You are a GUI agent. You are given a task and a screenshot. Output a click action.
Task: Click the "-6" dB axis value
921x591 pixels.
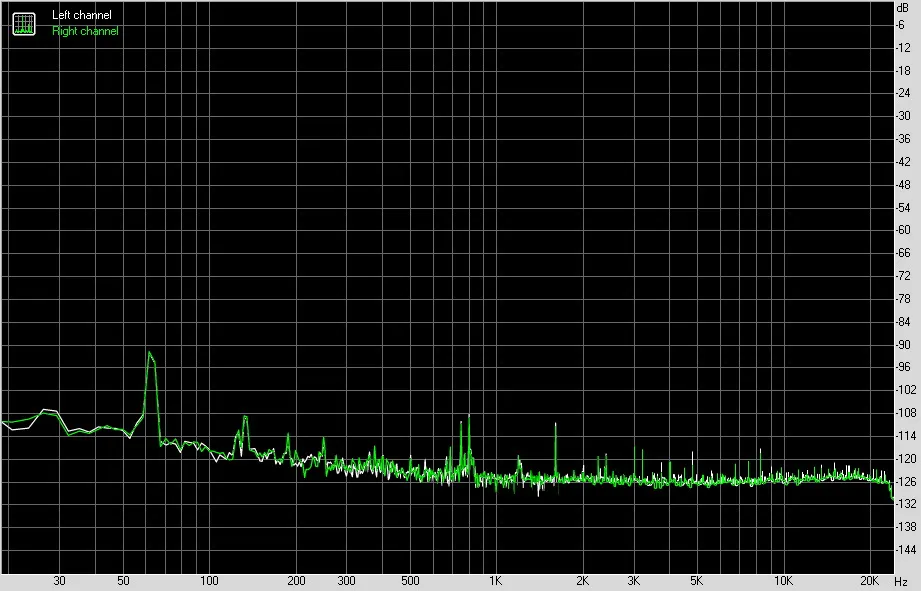click(901, 25)
